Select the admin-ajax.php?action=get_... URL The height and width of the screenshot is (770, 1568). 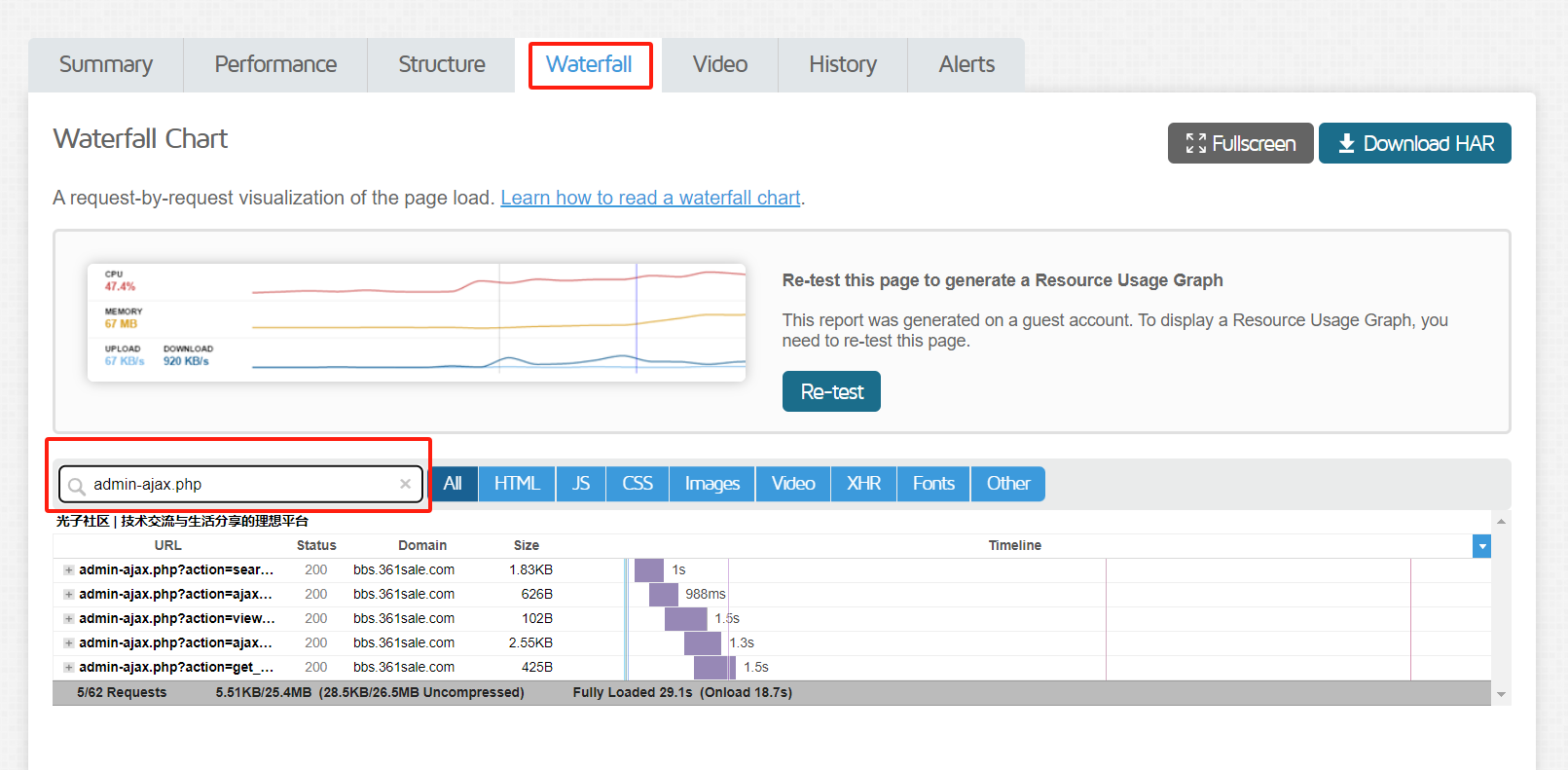coord(176,667)
